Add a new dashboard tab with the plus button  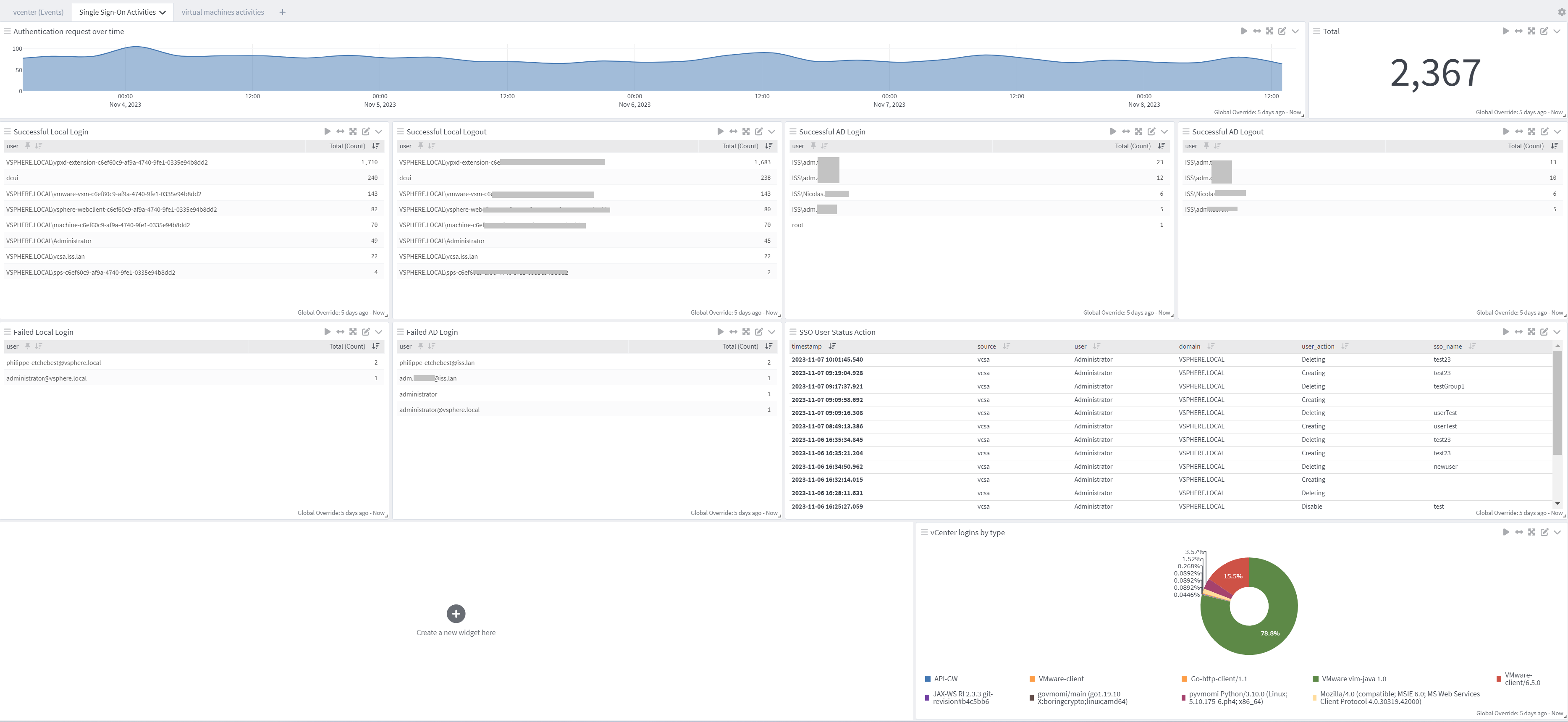point(282,12)
